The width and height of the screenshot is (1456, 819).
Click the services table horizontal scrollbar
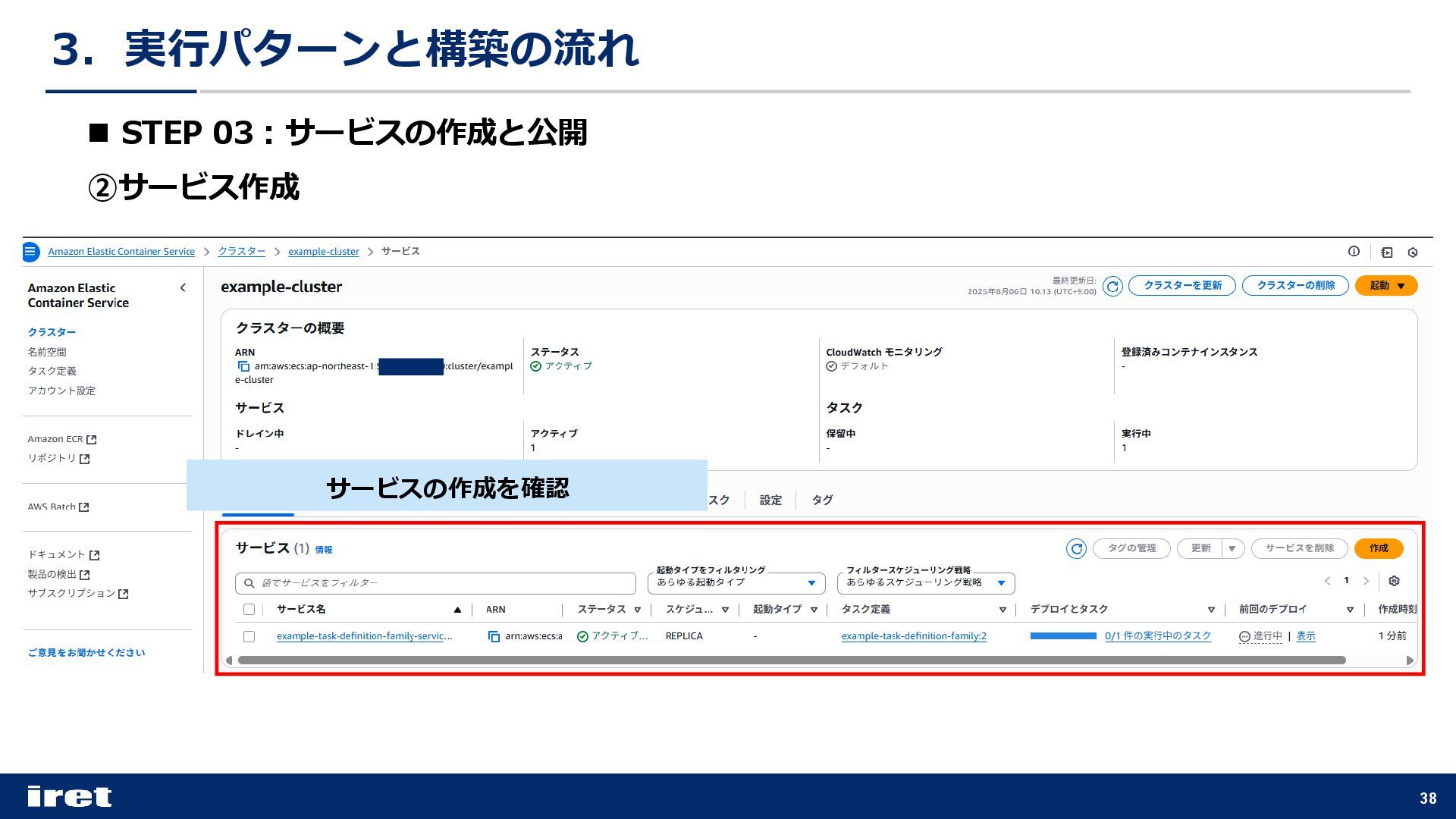[792, 661]
